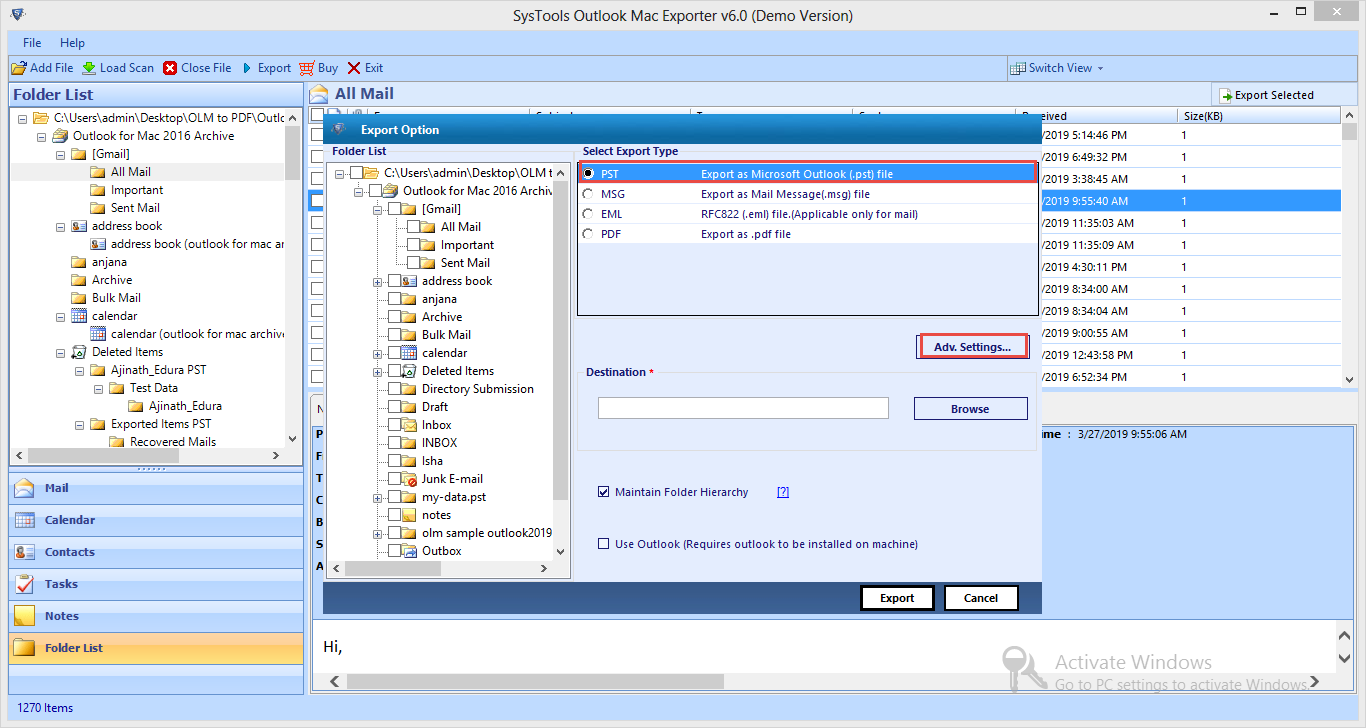Open the Contacts navigation pane icon
Viewport: 1366px width, 728px height.
25,552
